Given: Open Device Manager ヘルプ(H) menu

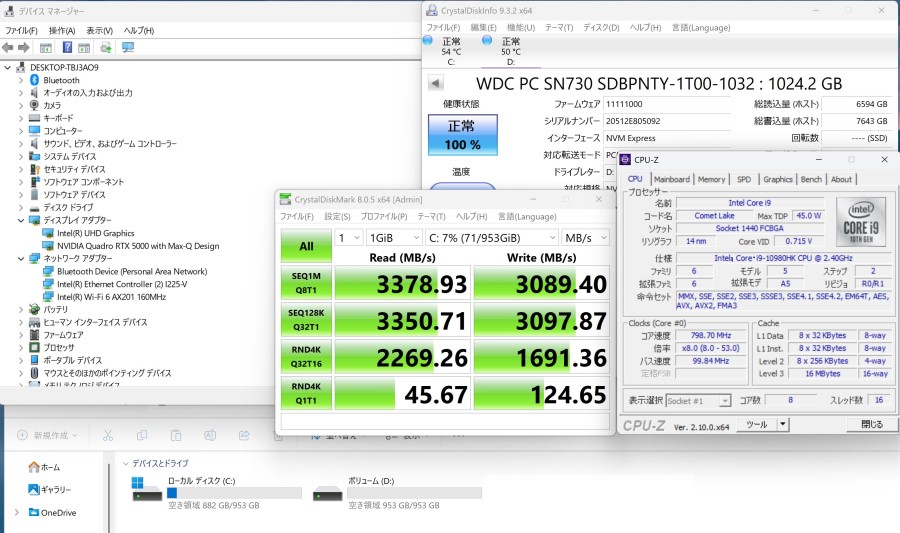Looking at the screenshot, I should click(x=139, y=30).
